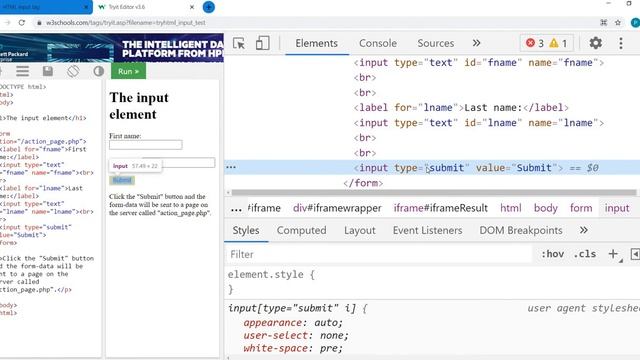
Task: Switch to the Elements tab
Action: 316,43
